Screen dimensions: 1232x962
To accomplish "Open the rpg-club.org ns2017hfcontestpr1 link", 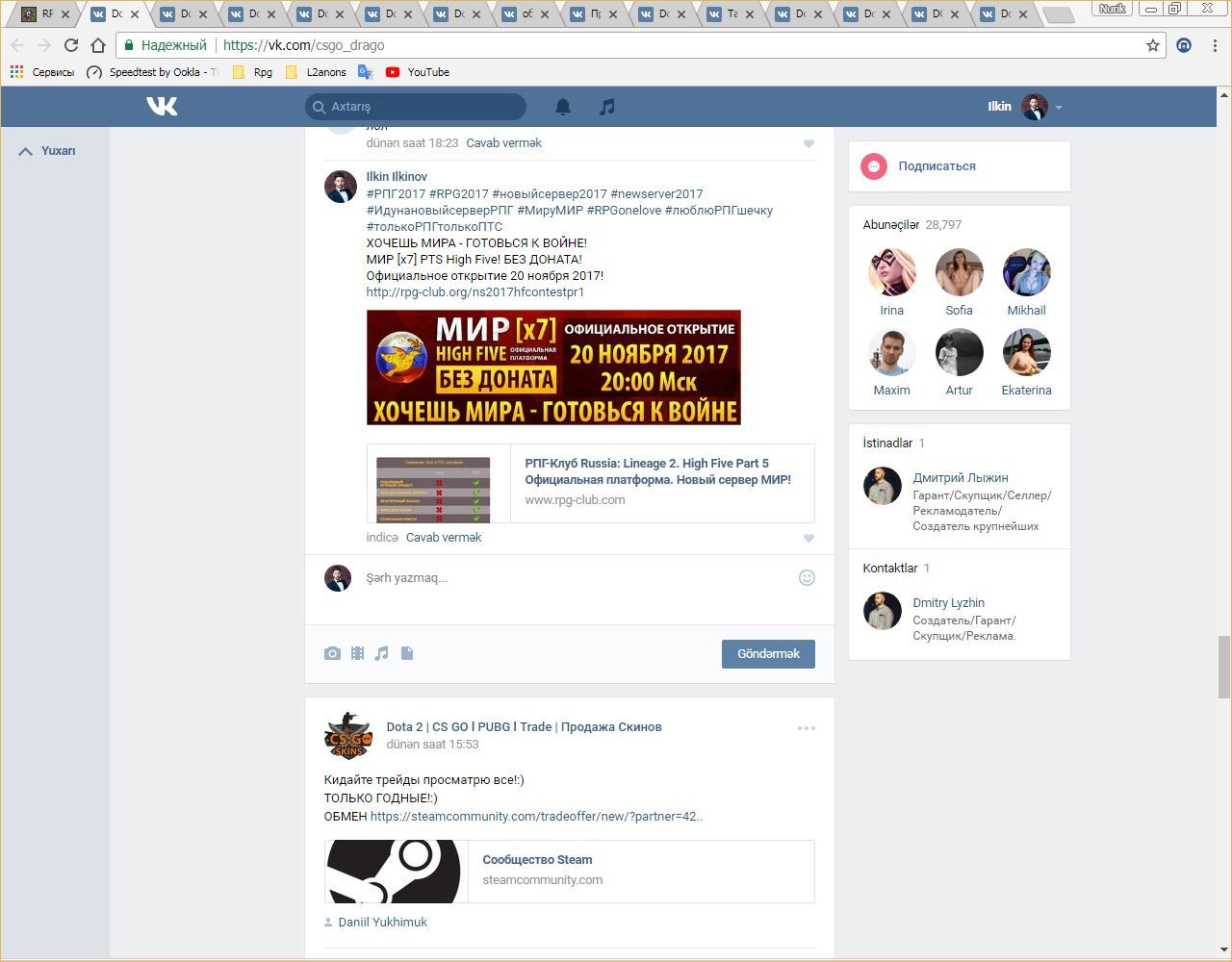I will tap(475, 292).
